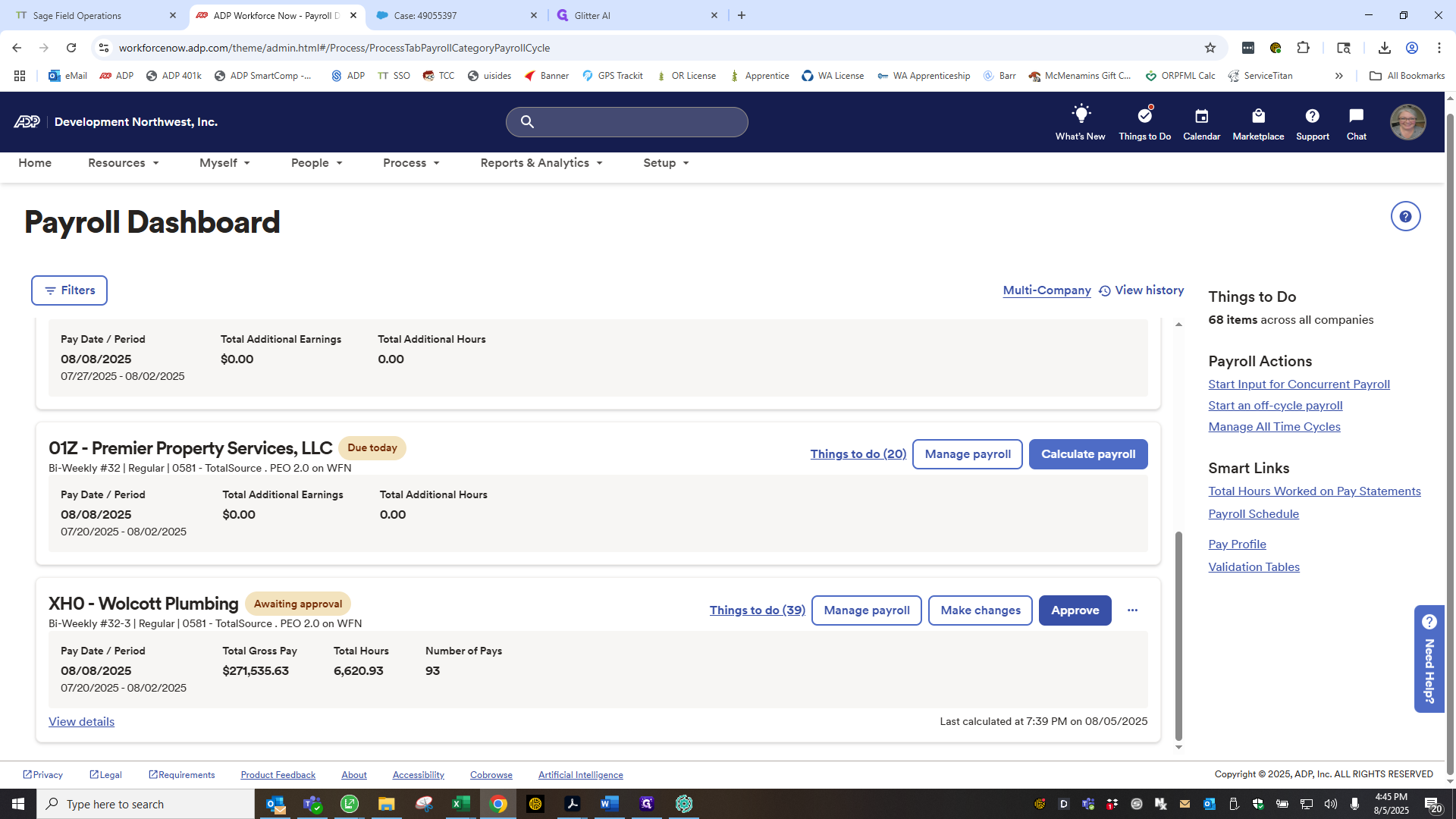Expand the Process menu

click(411, 163)
